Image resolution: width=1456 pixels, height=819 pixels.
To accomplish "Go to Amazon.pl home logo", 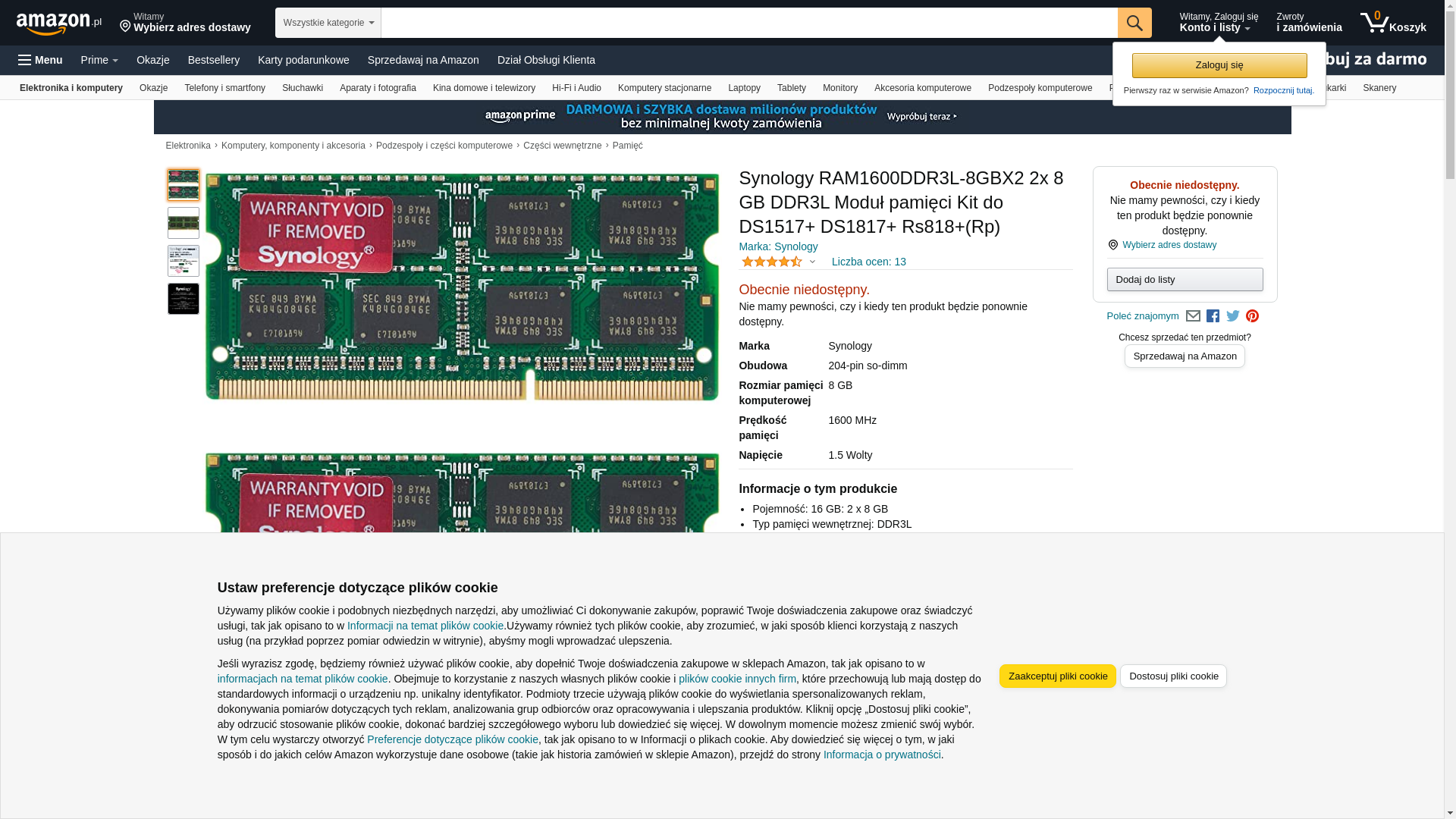I will pos(58,24).
